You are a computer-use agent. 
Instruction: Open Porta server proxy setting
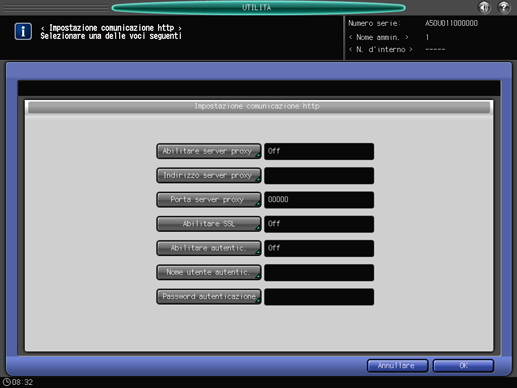pyautogui.click(x=209, y=200)
